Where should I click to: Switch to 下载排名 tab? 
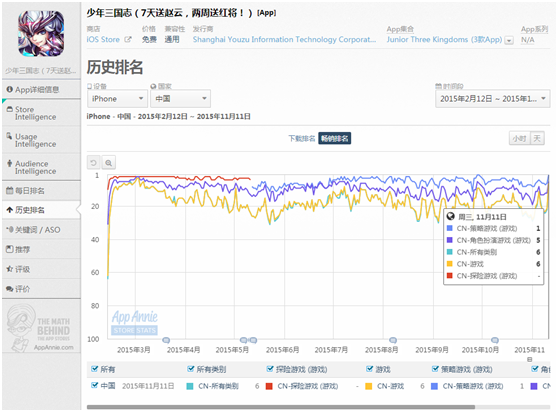pos(302,138)
